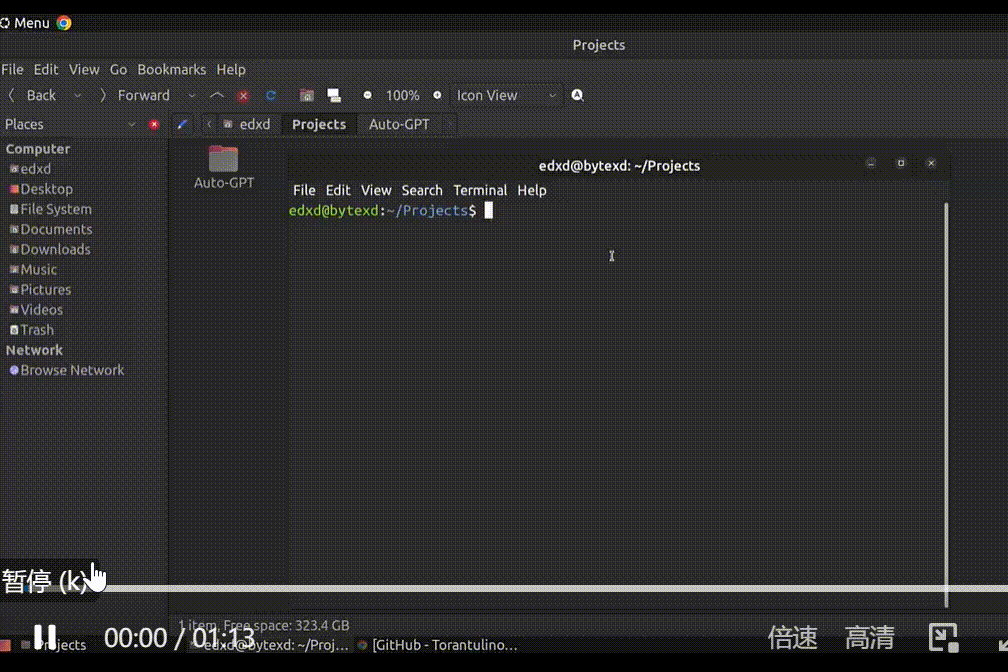Open the Terminal menu in the terminal window

(x=480, y=190)
